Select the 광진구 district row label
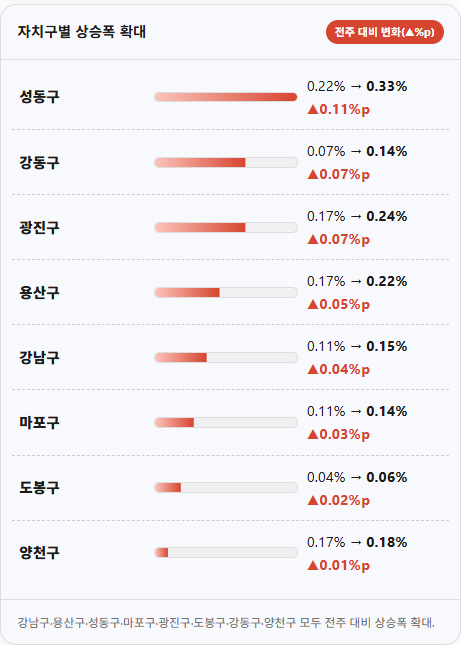 [39, 227]
